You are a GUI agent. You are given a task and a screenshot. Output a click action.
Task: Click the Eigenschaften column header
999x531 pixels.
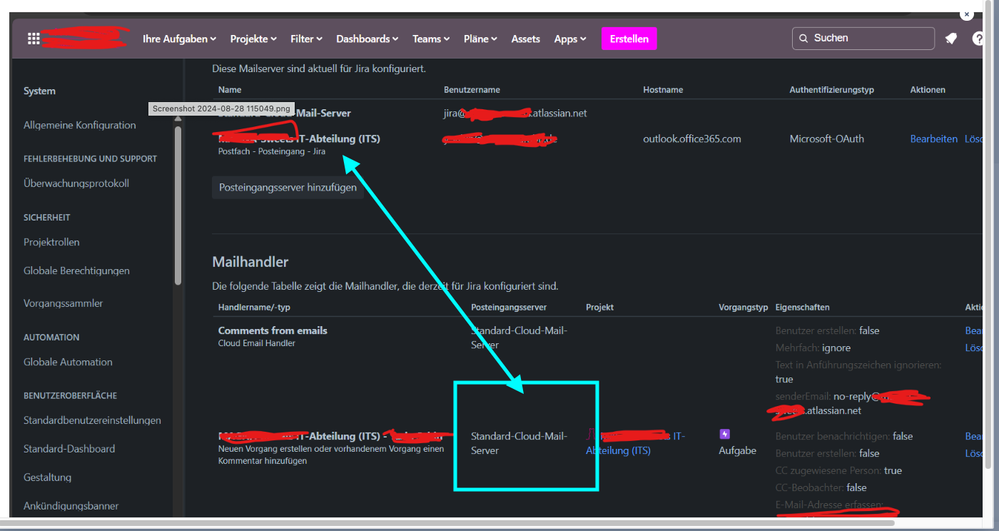[802, 307]
